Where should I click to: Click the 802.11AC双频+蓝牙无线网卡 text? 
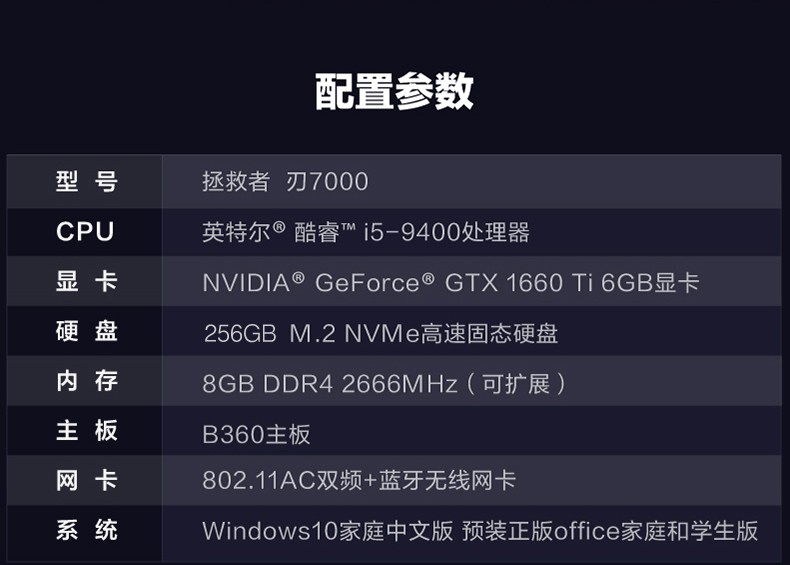[359, 480]
